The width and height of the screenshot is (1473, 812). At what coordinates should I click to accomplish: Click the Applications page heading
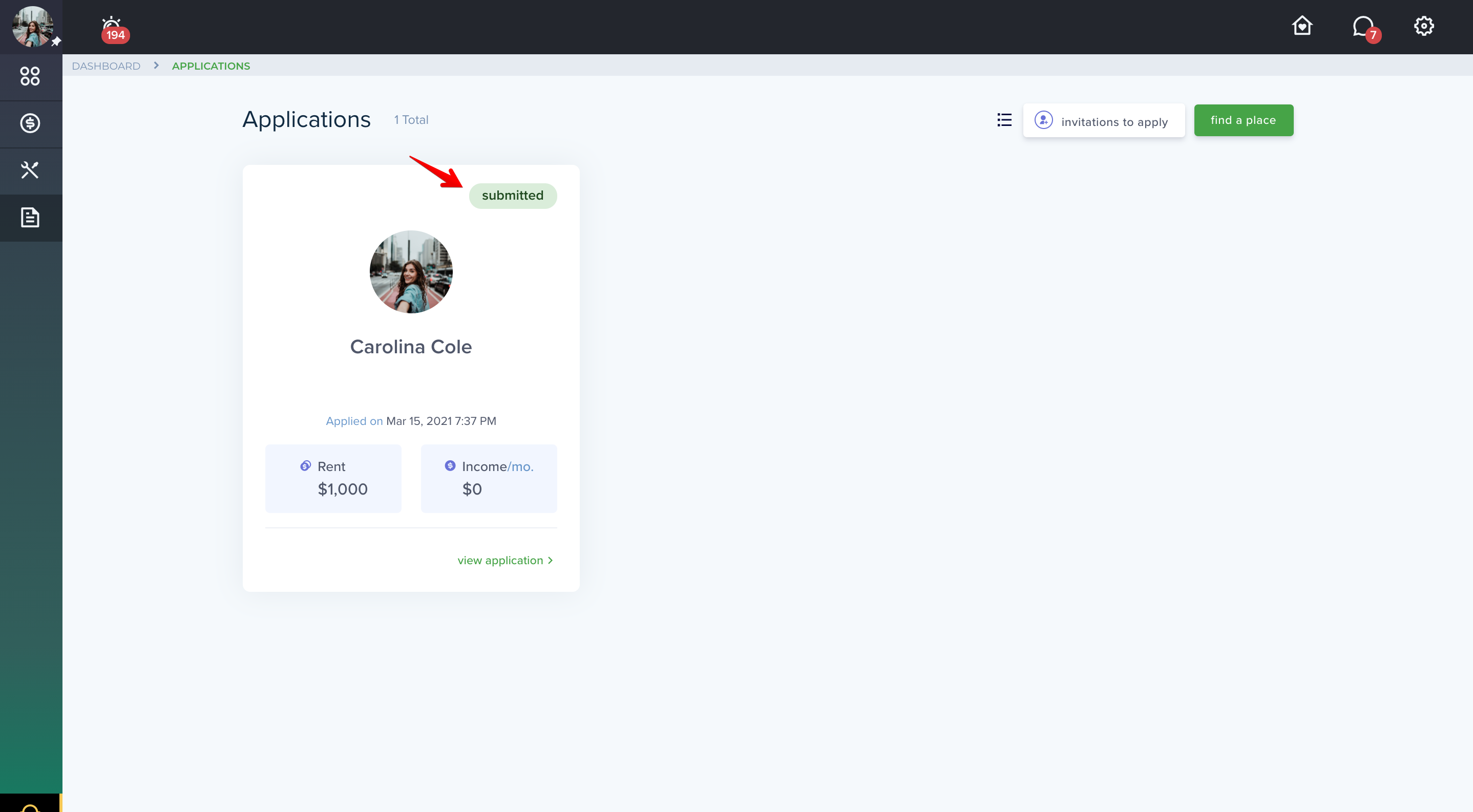coord(306,119)
